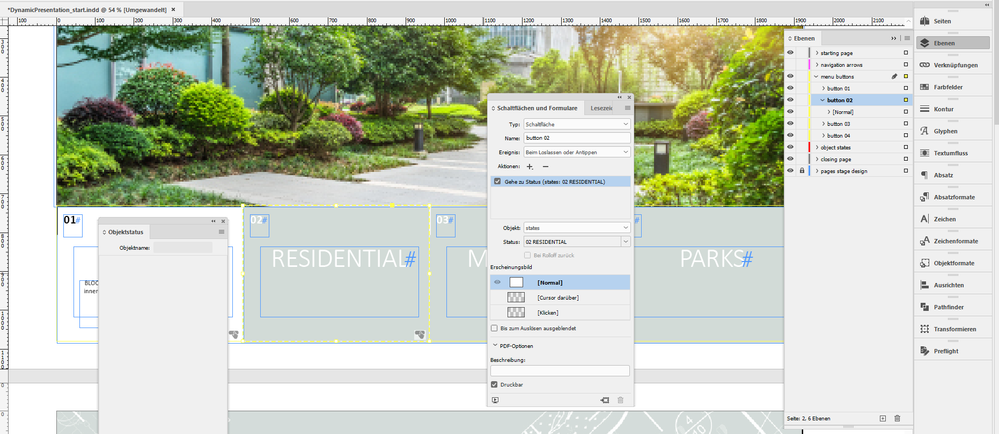This screenshot has height=434, width=999.
Task: Toggle visibility of starting page layer
Action: pos(790,53)
